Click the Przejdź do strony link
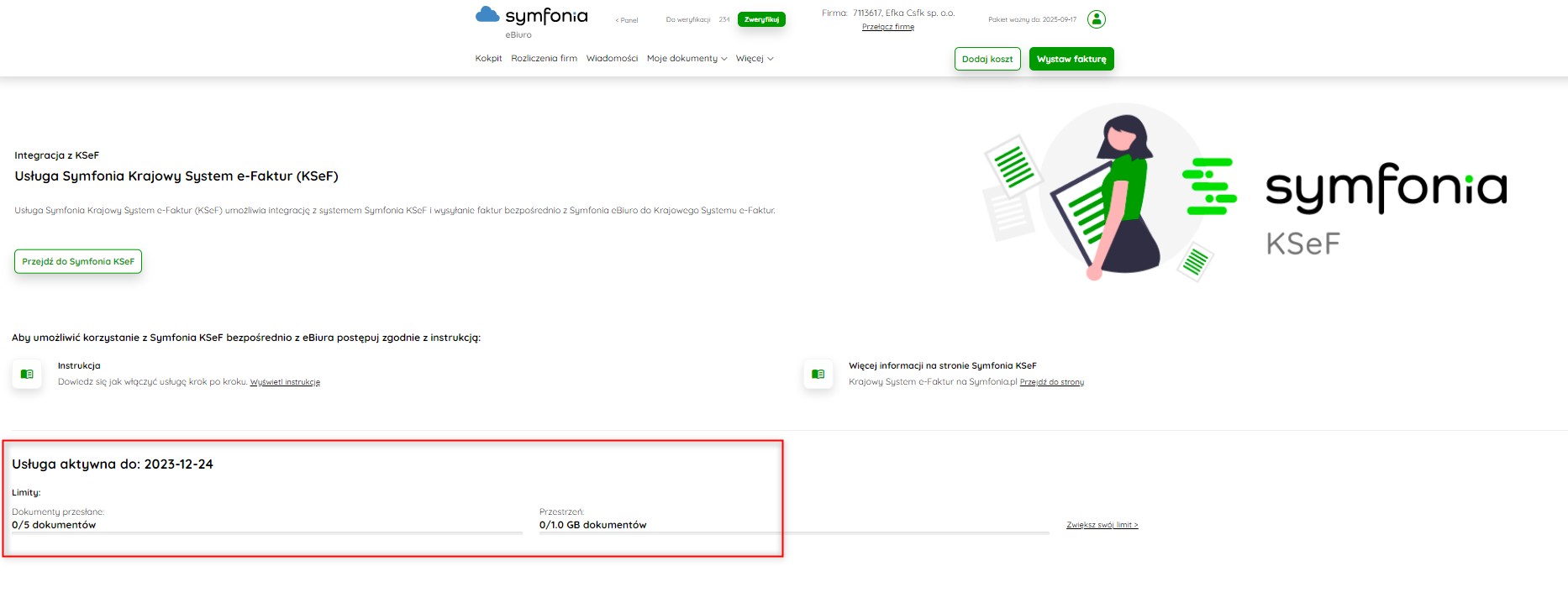1568x598 pixels. 1051,382
